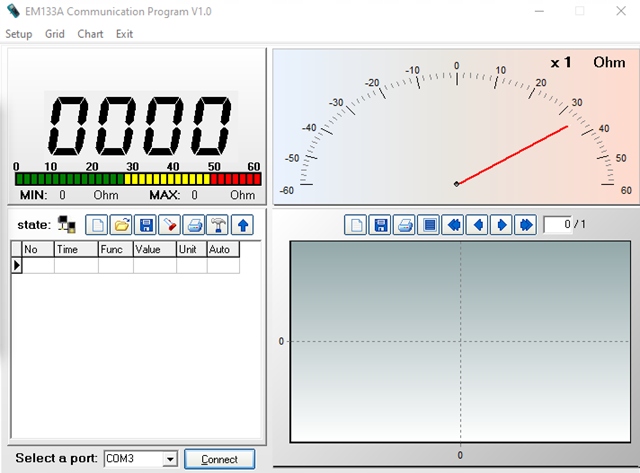Click the Connect button

220,459
